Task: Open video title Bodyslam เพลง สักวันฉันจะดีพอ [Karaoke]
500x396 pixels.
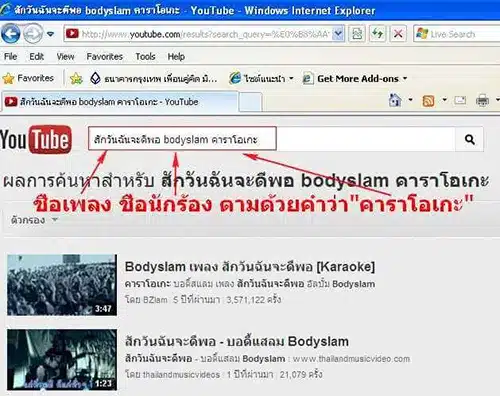Action: tap(250, 267)
